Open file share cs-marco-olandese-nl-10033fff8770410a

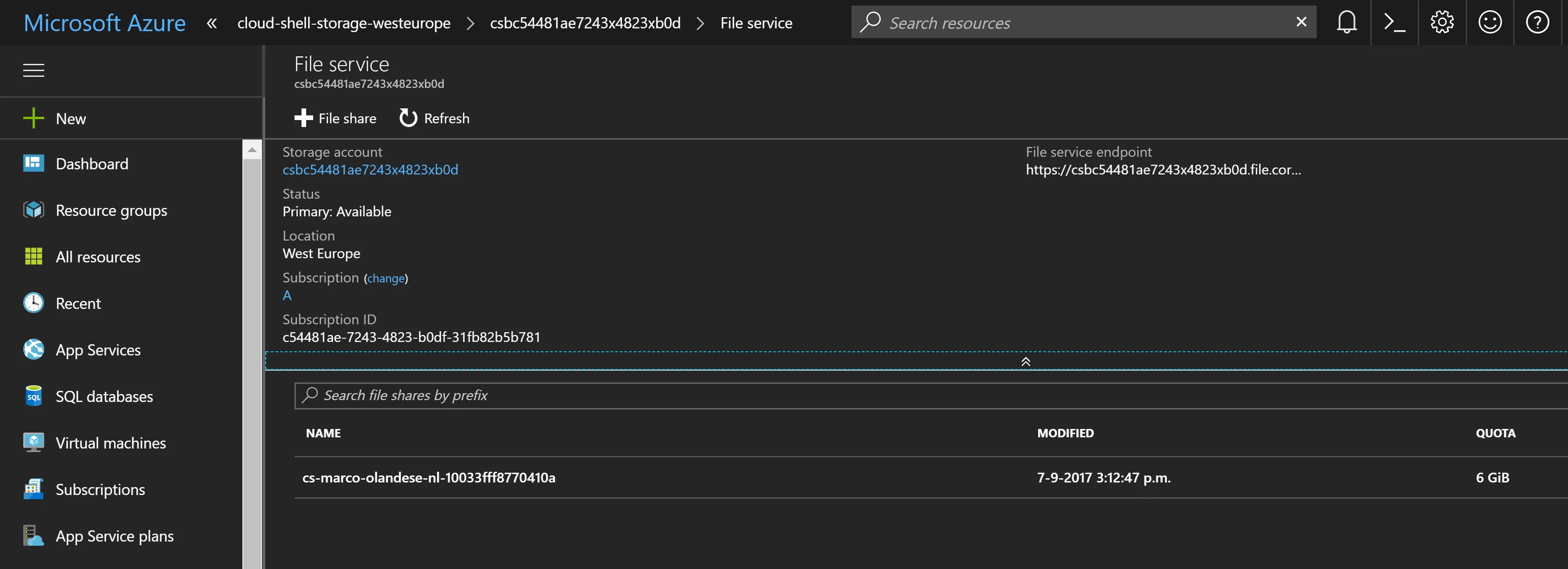coord(429,478)
